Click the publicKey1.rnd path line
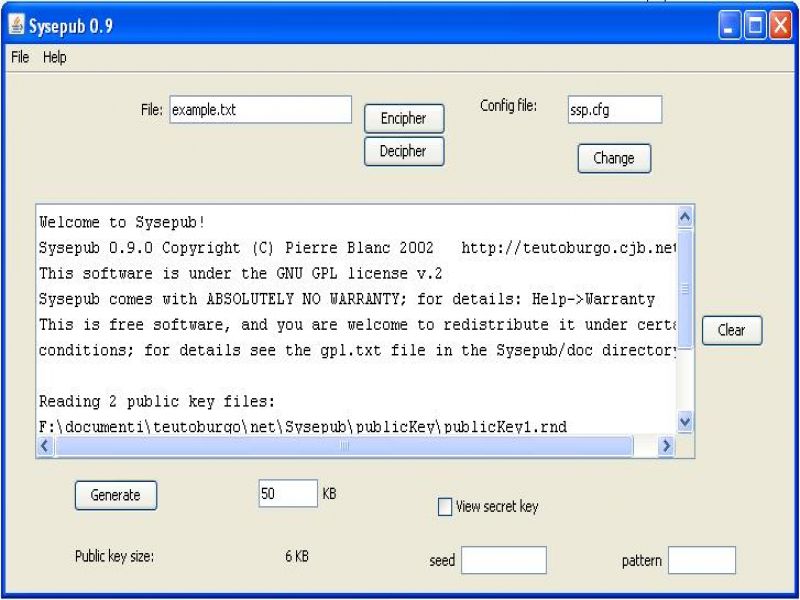Screen dimensions: 800x600 [x=303, y=427]
